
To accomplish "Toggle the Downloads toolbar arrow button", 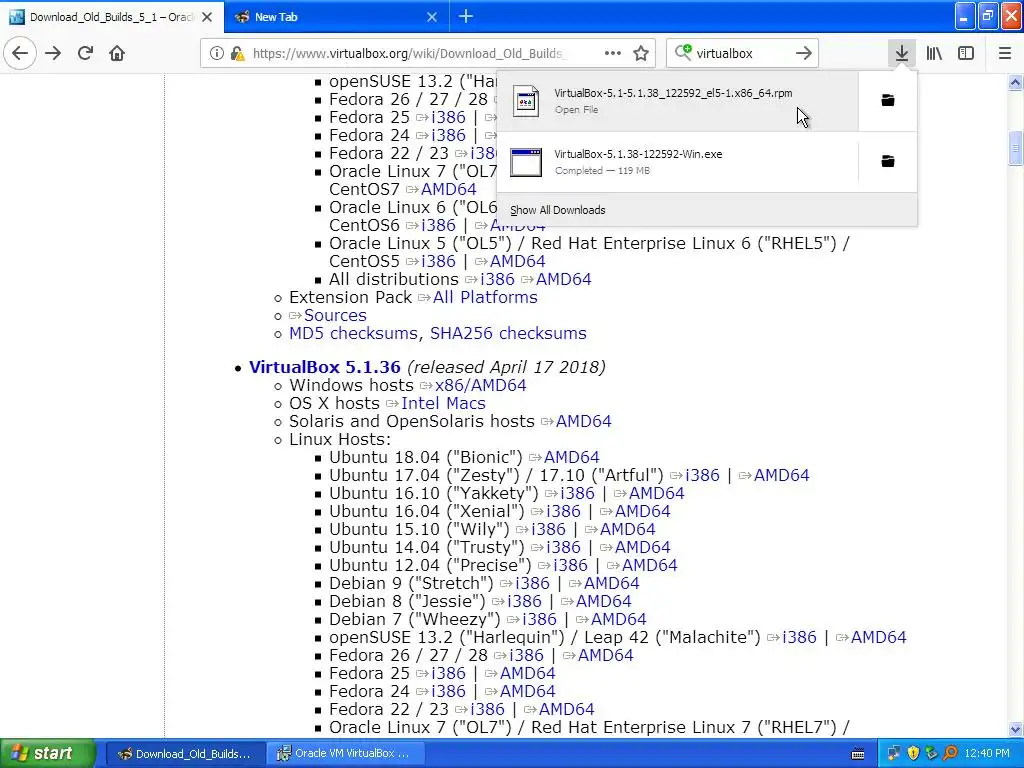I will tap(902, 53).
